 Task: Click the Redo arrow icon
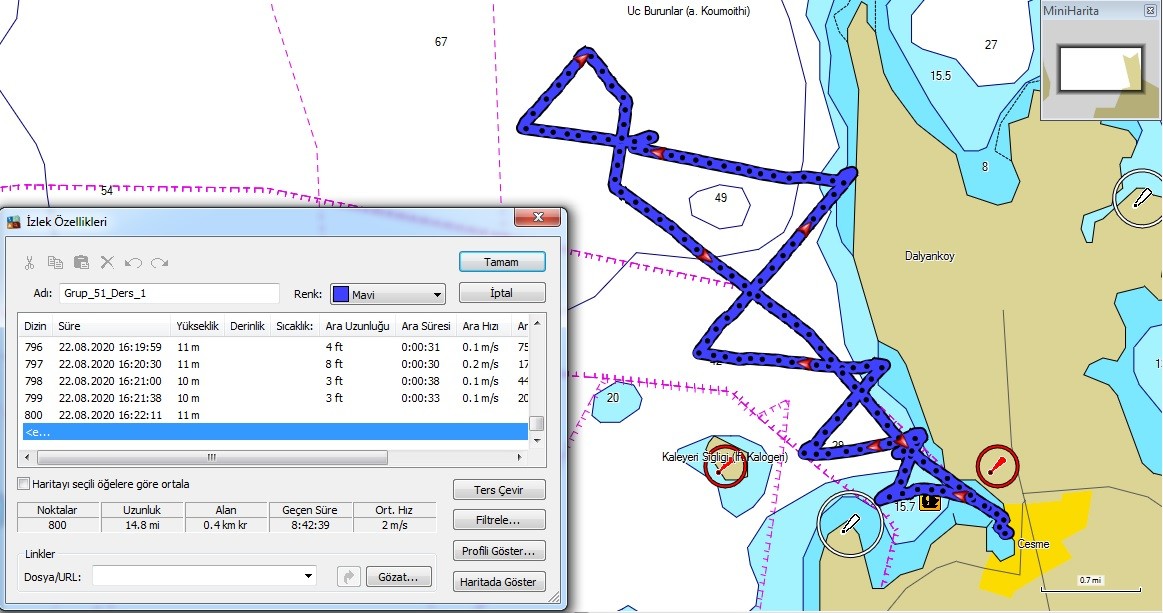[159, 263]
